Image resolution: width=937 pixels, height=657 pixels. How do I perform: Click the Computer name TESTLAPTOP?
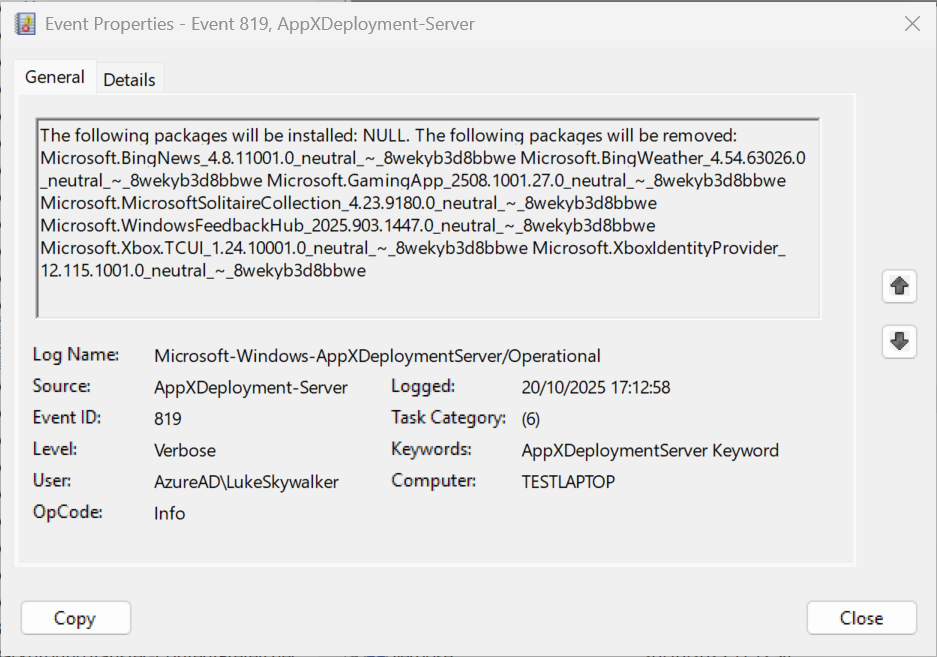568,482
